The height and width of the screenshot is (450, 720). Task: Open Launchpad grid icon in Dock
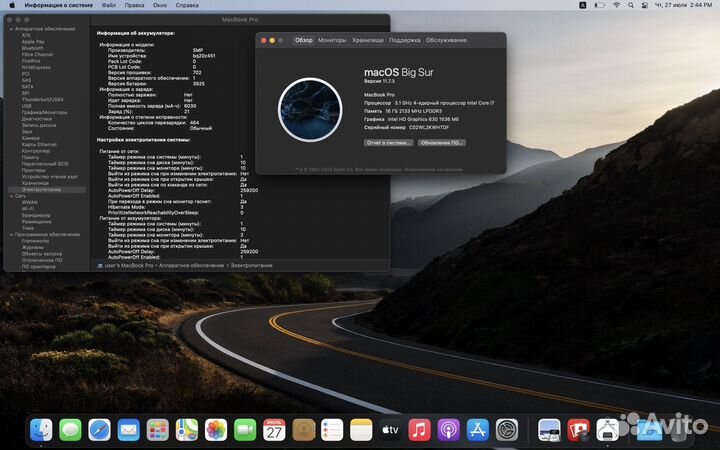click(x=158, y=430)
